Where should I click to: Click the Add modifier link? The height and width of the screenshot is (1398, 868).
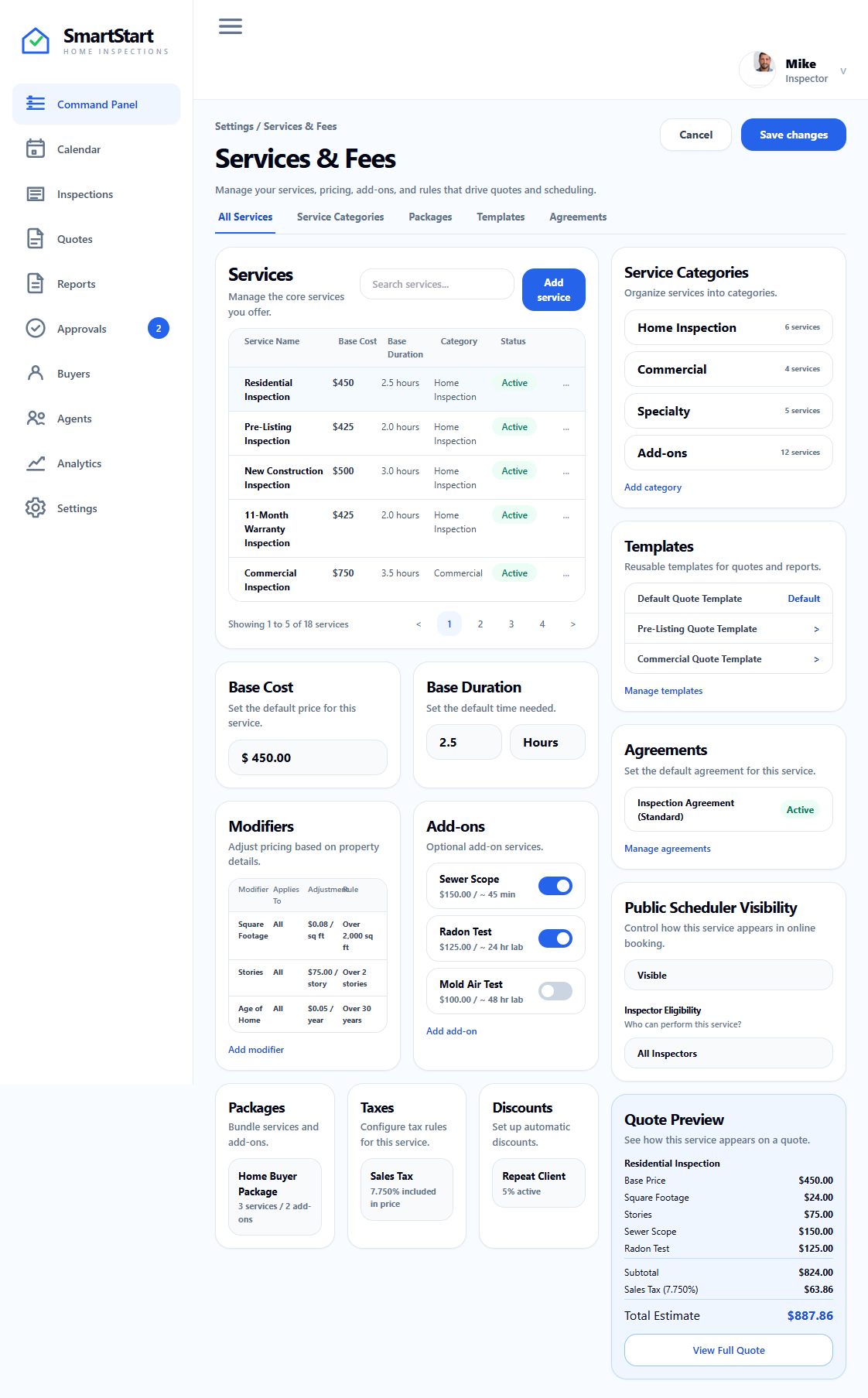pos(256,1050)
